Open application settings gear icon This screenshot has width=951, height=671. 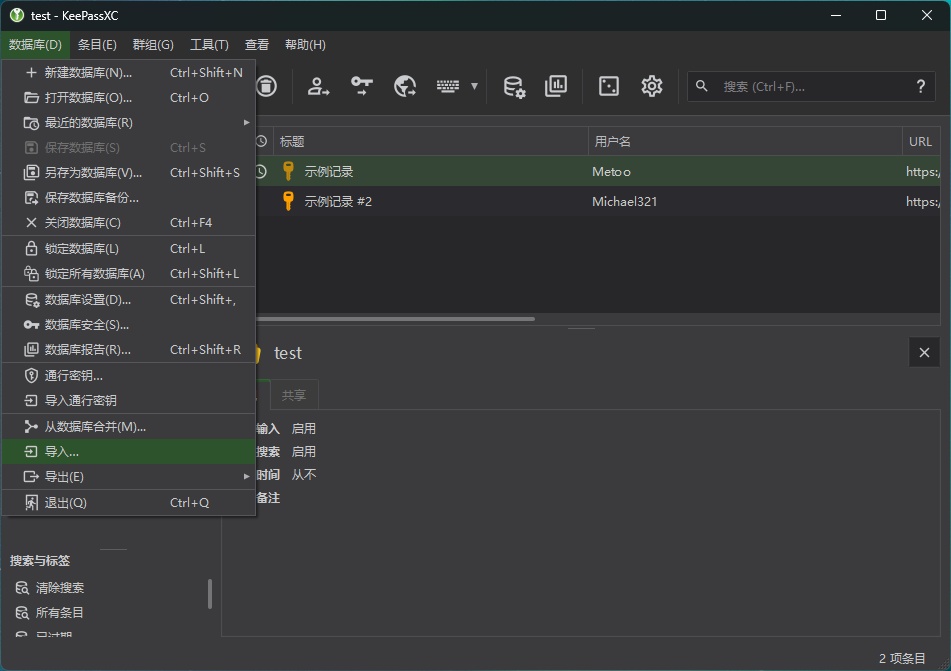tap(652, 86)
